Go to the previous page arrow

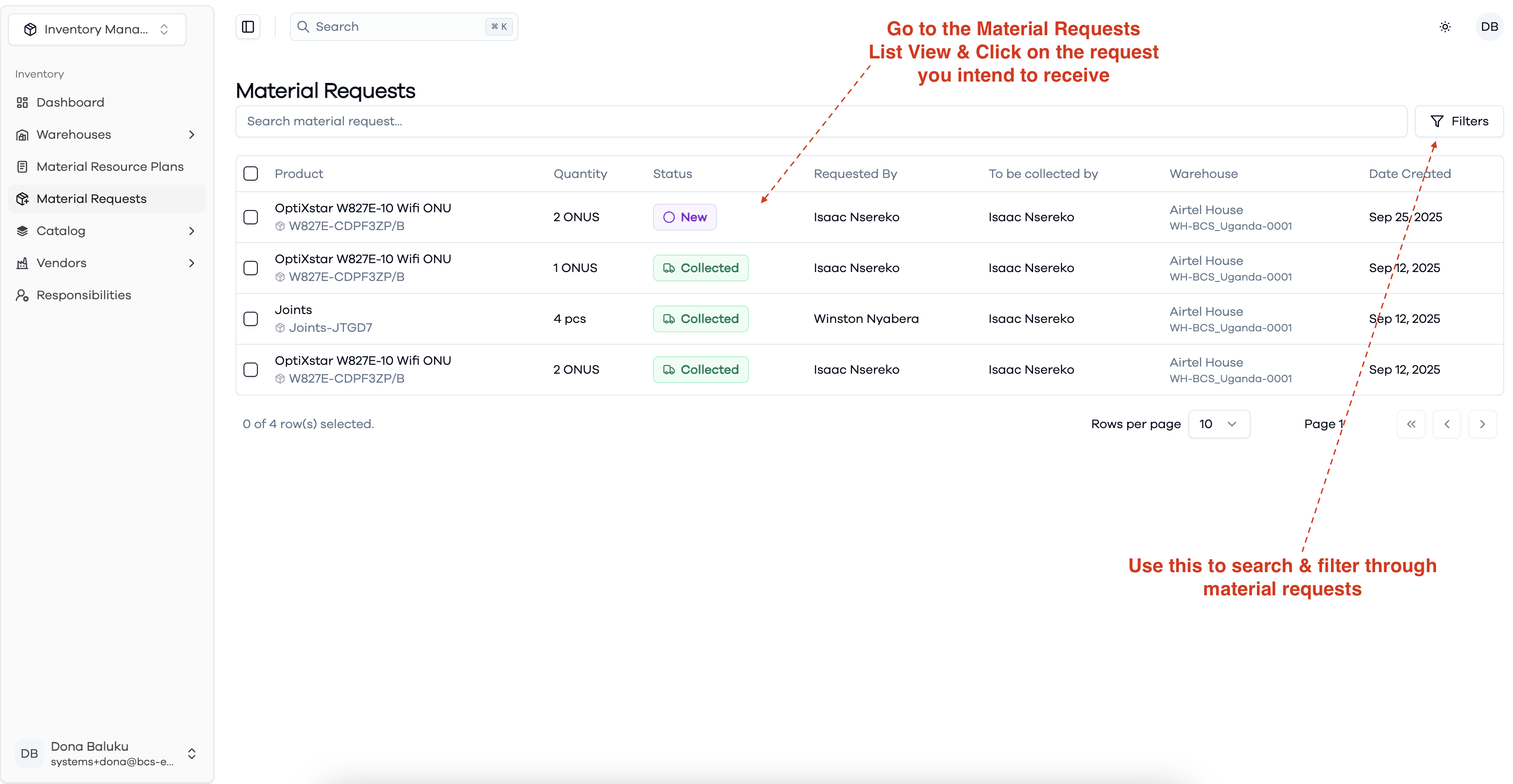(x=1447, y=424)
